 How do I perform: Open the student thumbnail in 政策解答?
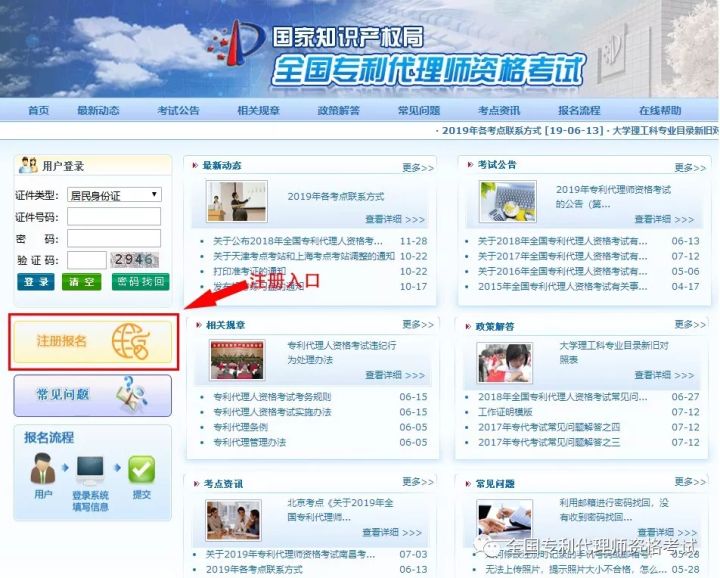coord(505,363)
